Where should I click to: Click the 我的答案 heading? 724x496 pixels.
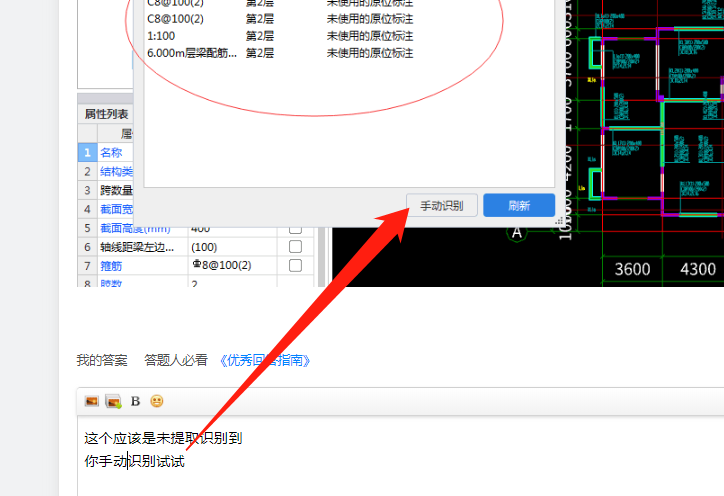(102, 360)
